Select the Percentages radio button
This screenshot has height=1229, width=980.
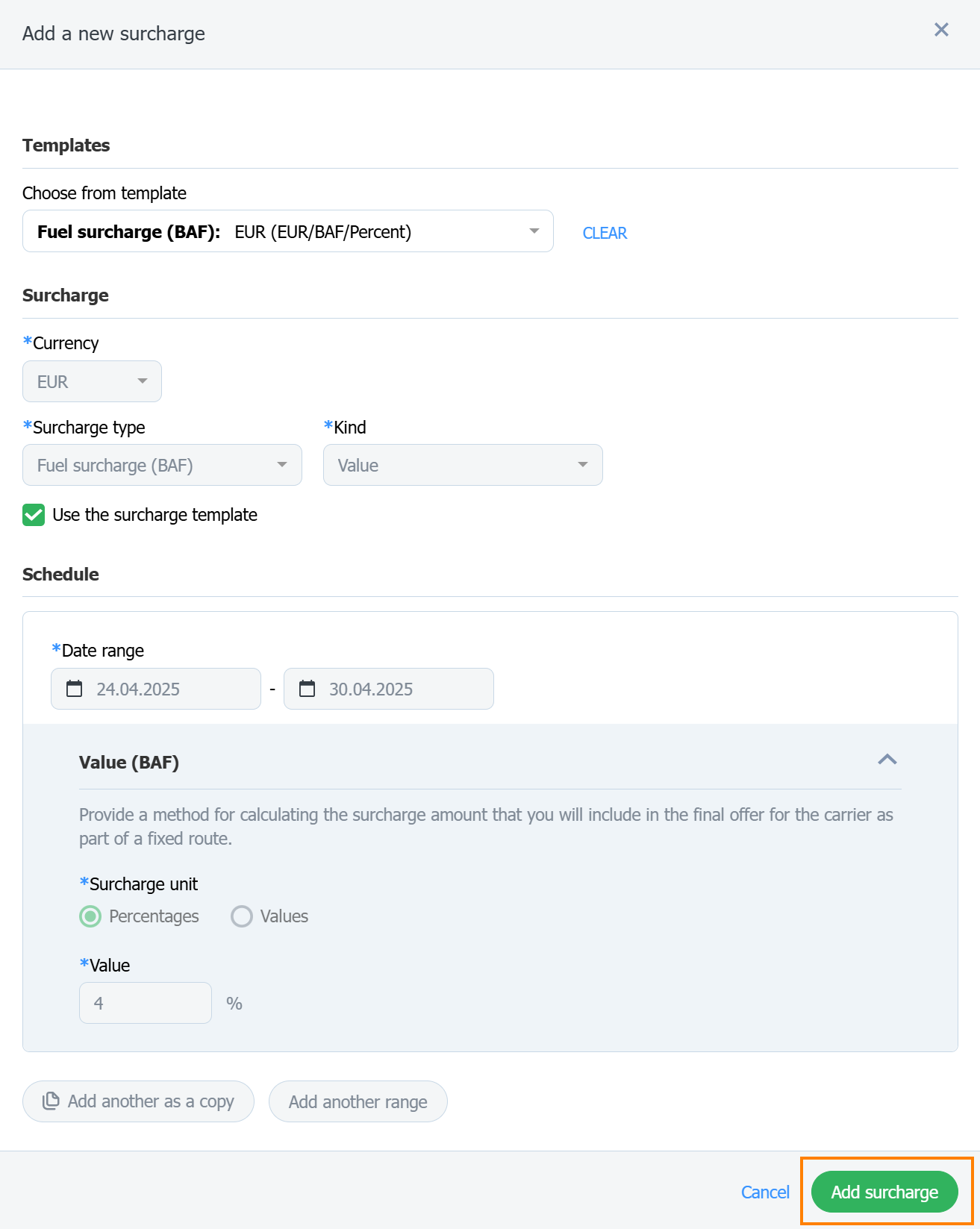click(x=90, y=916)
